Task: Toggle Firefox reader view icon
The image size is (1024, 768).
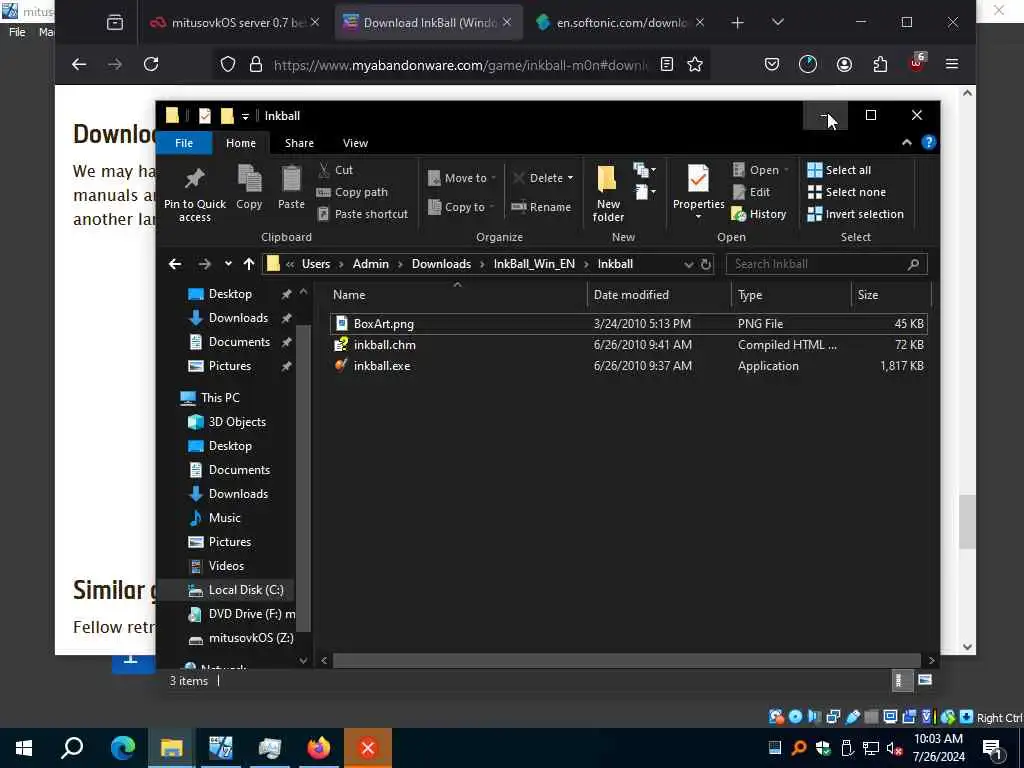Action: [x=667, y=64]
